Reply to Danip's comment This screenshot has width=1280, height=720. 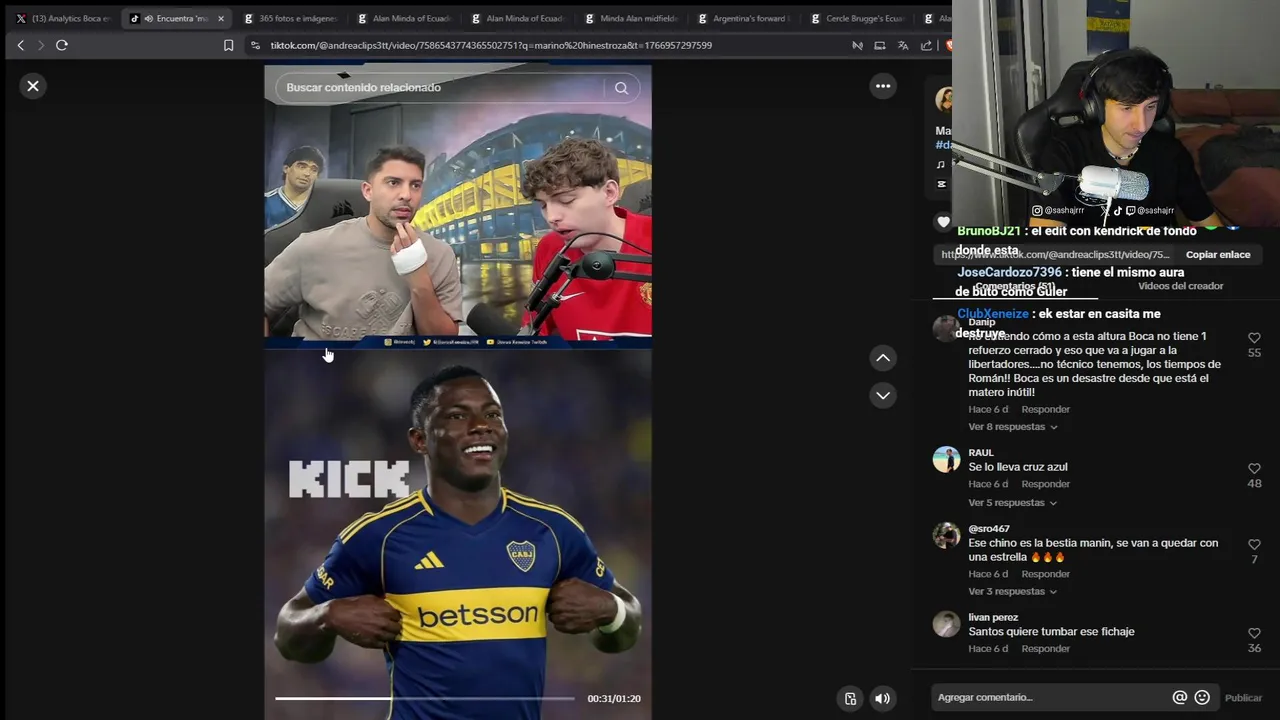click(x=1045, y=410)
